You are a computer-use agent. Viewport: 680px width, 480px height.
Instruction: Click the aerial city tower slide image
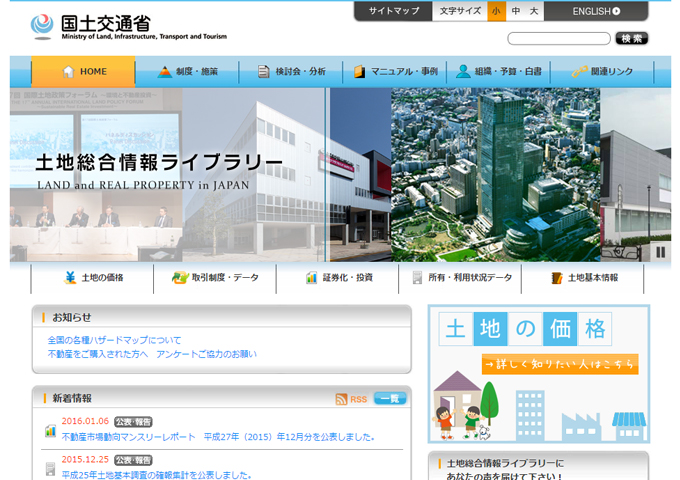point(495,175)
